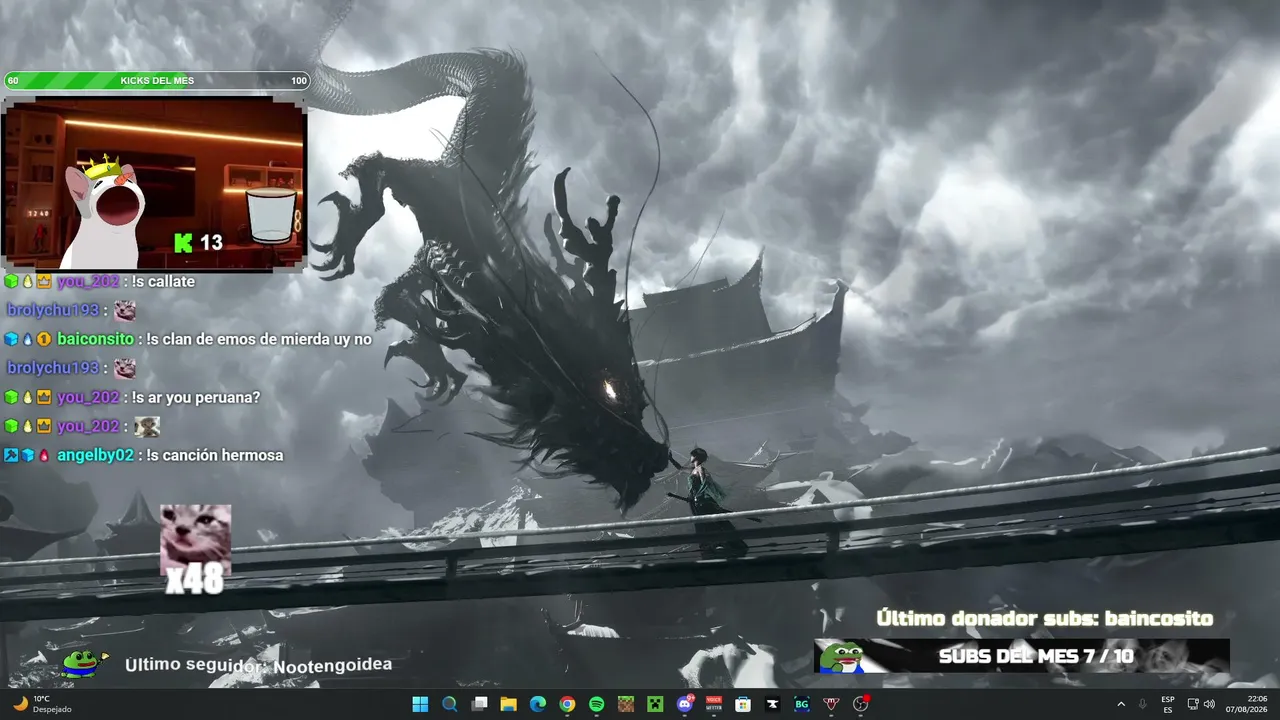Open Discord from the taskbar
The height and width of the screenshot is (720, 1280).
pos(685,704)
